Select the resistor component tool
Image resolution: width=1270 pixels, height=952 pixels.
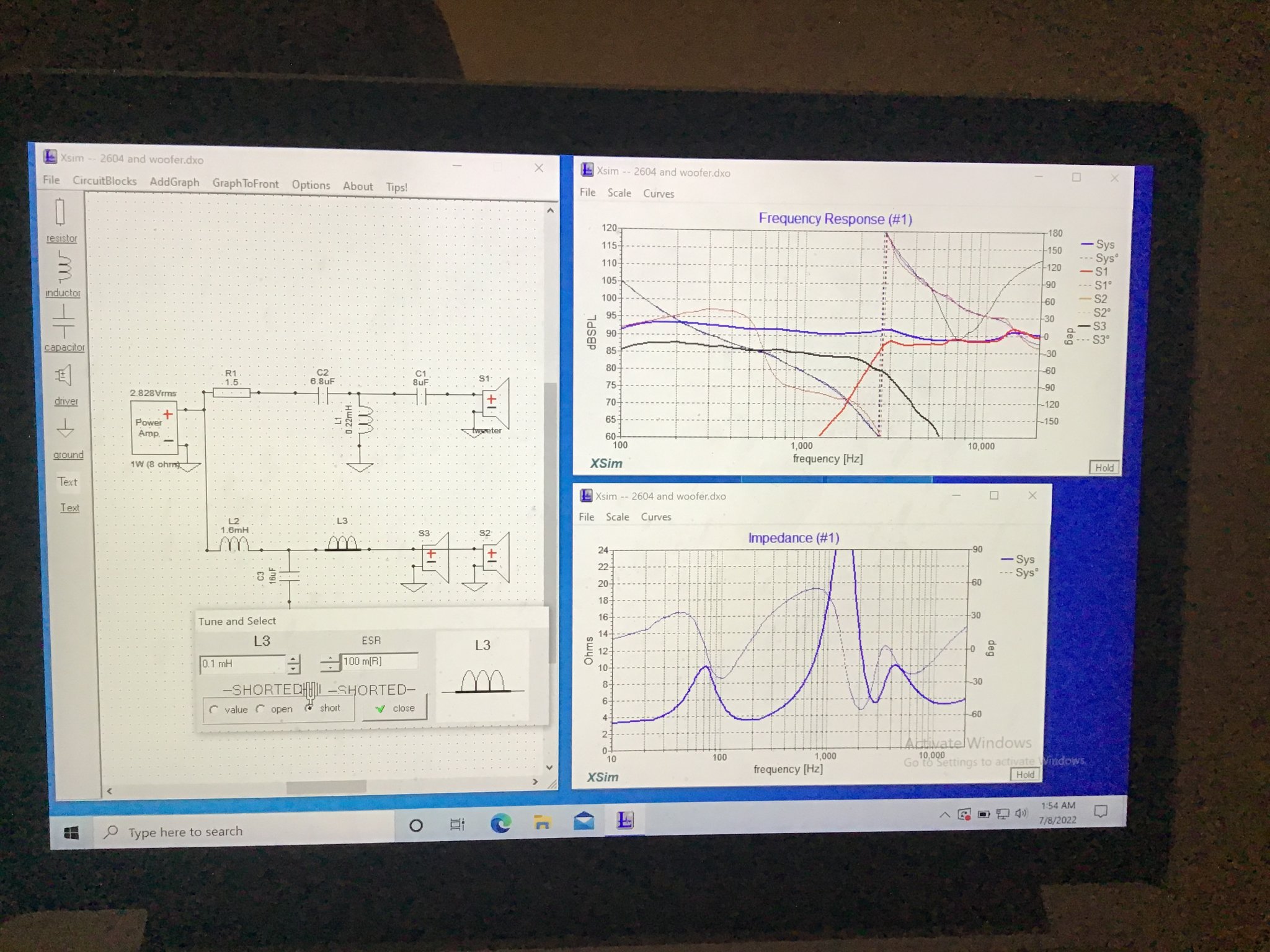61,219
